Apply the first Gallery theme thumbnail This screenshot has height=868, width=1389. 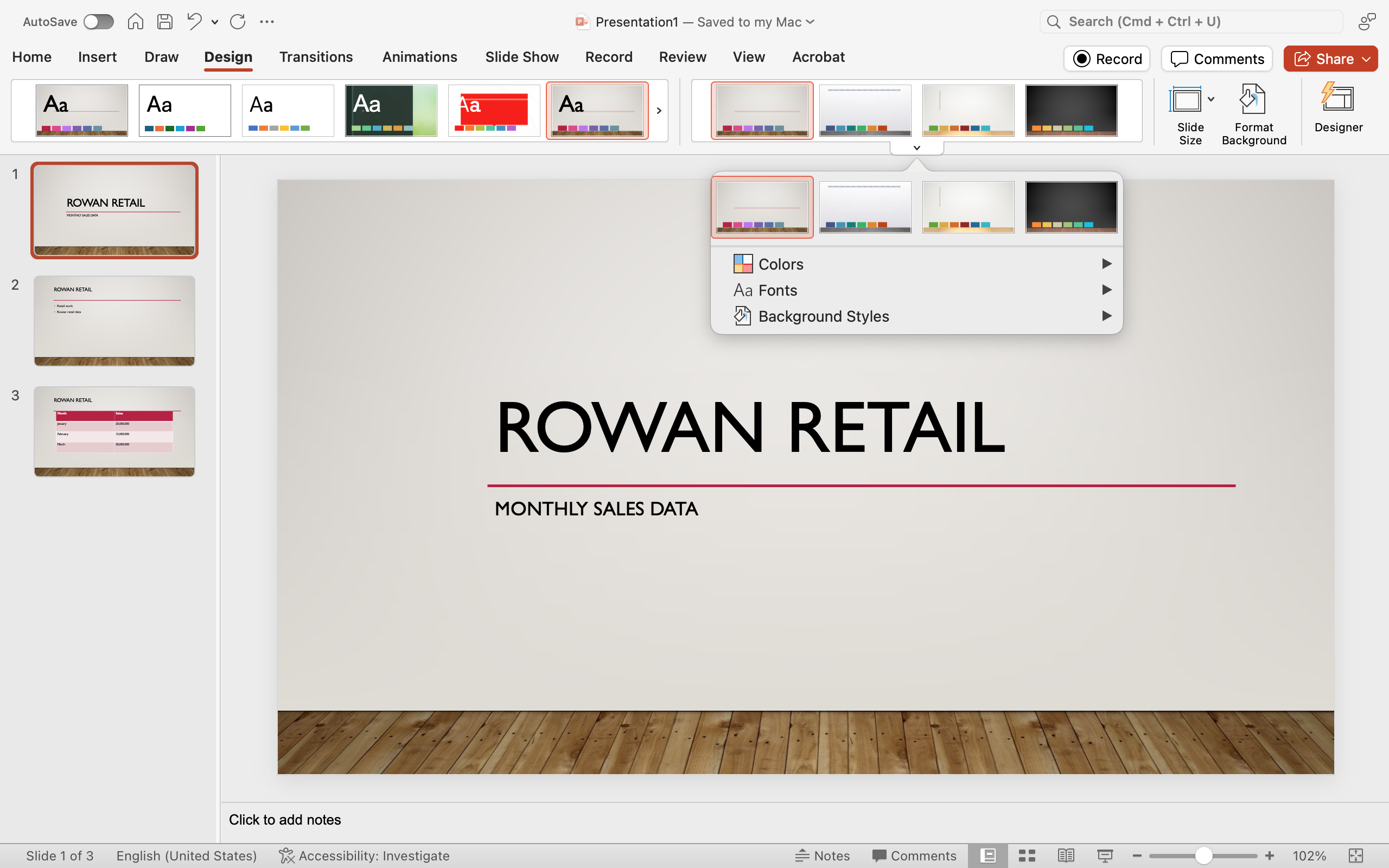click(81, 110)
